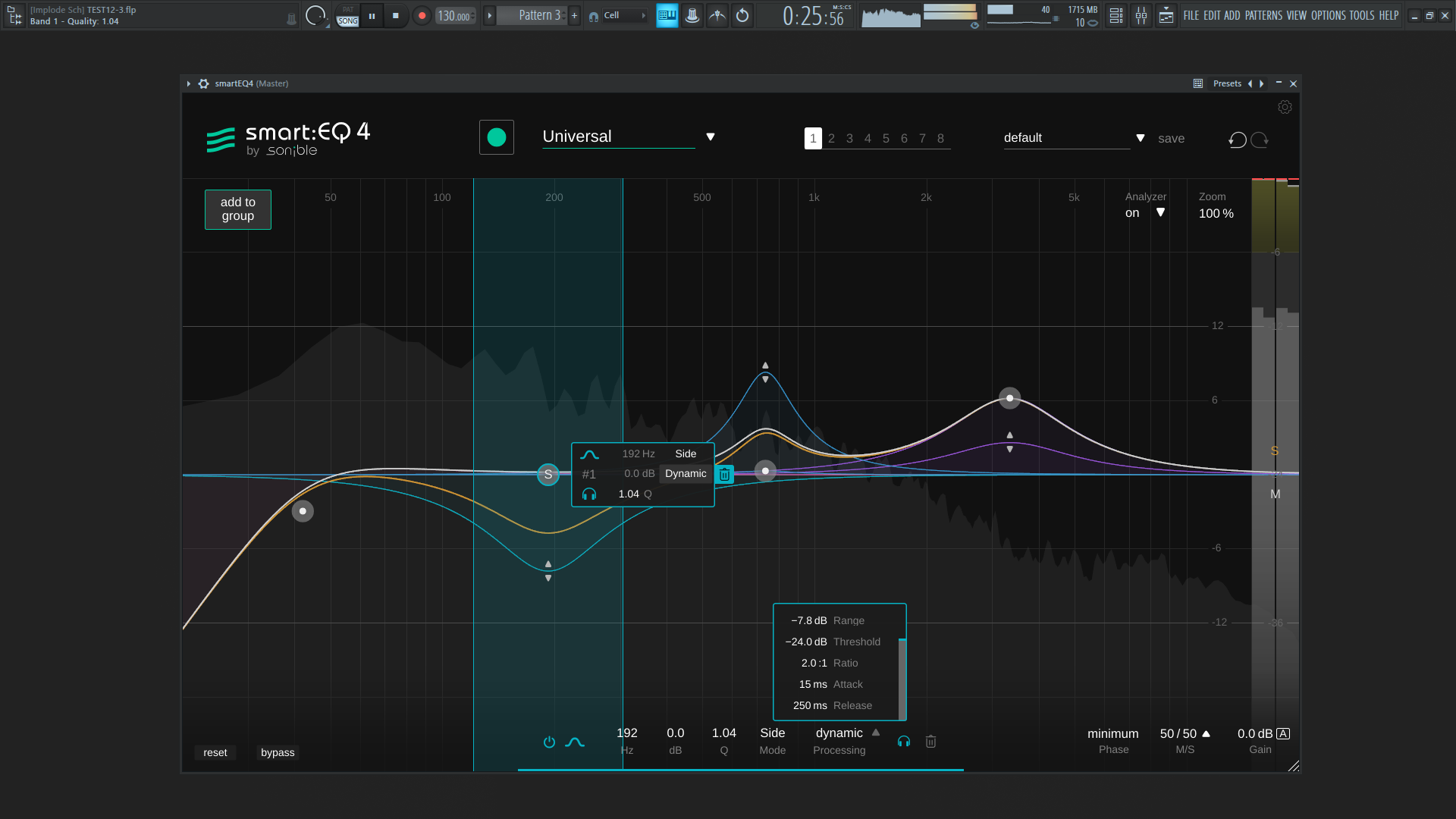This screenshot has height=819, width=1456.
Task: Toggle PAT/SONG mode switch
Action: coord(347,15)
